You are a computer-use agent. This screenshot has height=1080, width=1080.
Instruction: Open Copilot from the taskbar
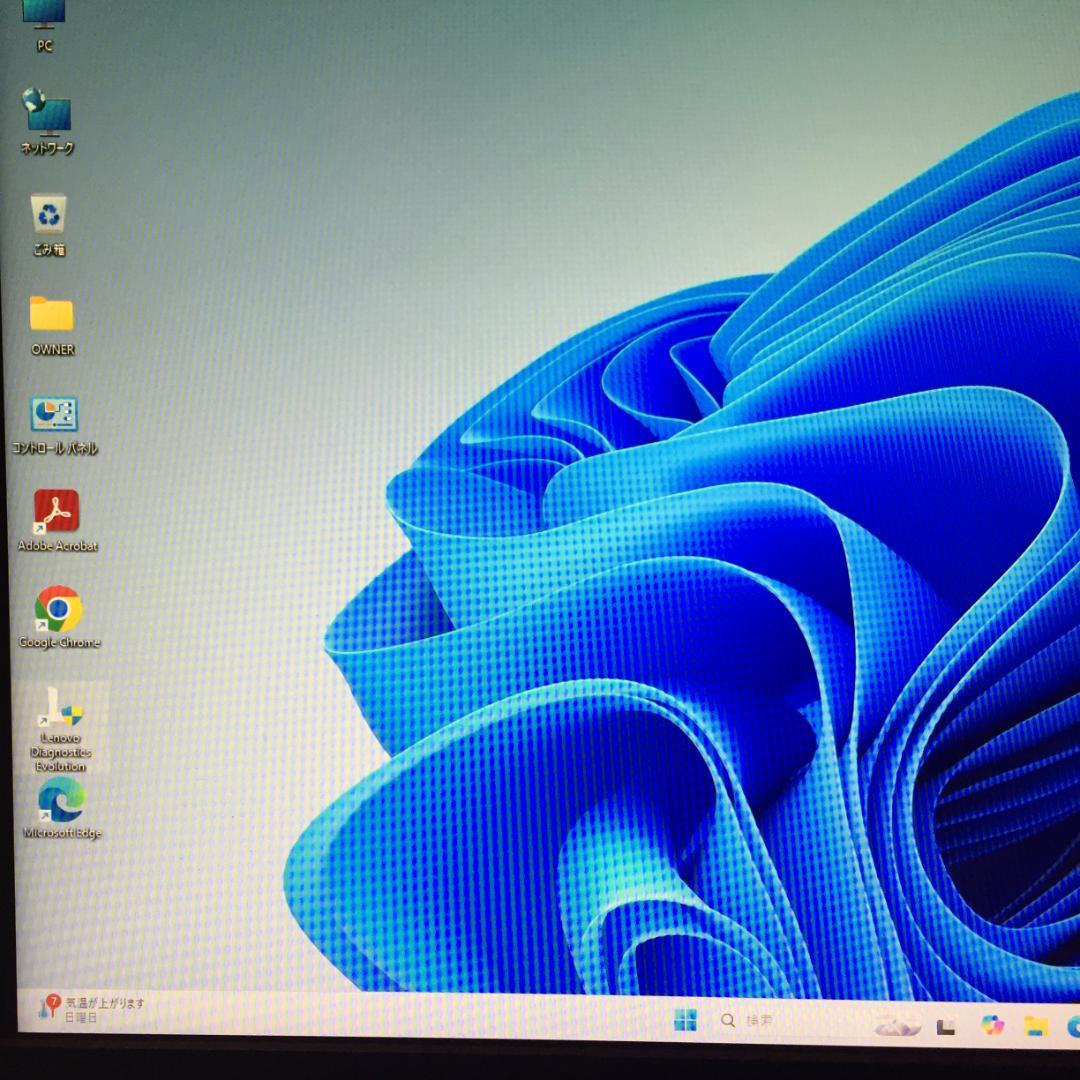(991, 1025)
